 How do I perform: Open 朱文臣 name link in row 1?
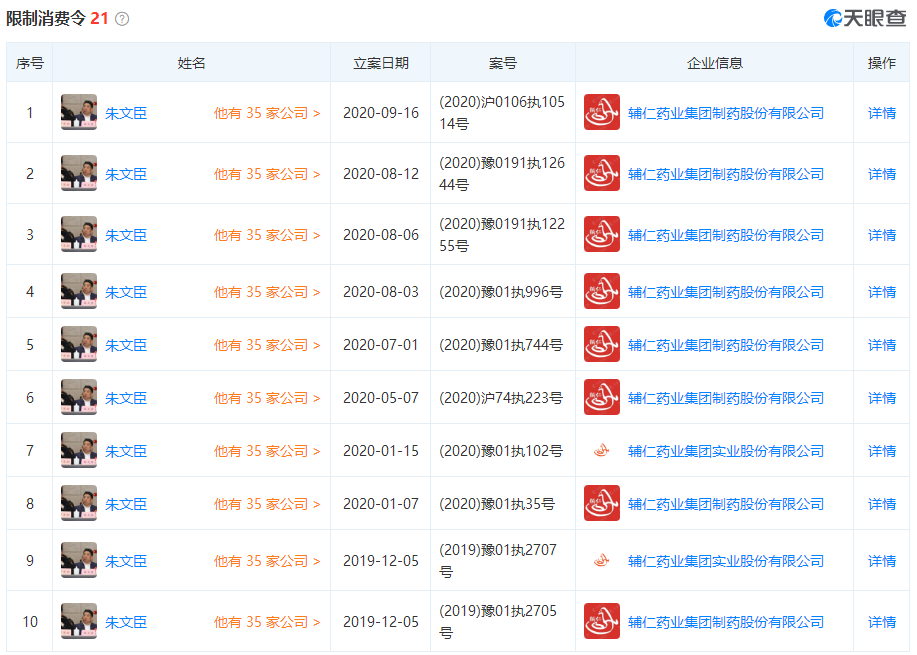point(126,113)
